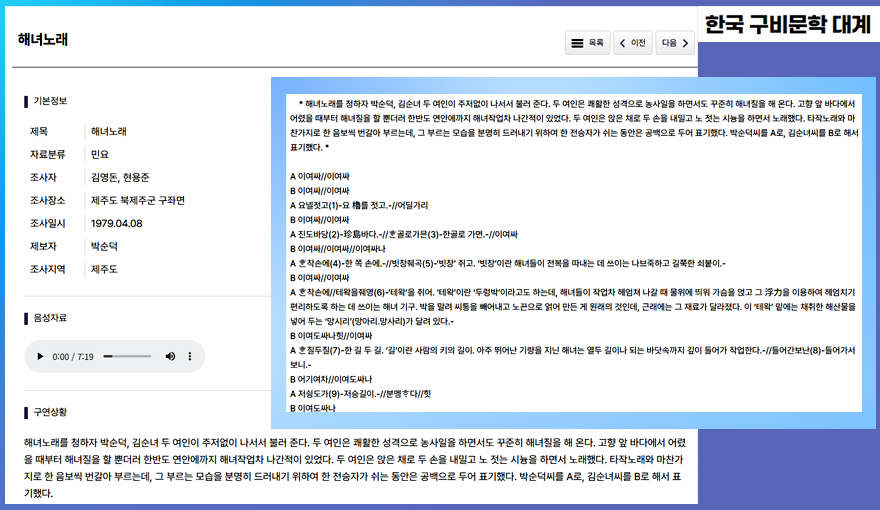Open the 목록 list view button
880x510 pixels.
click(x=587, y=43)
